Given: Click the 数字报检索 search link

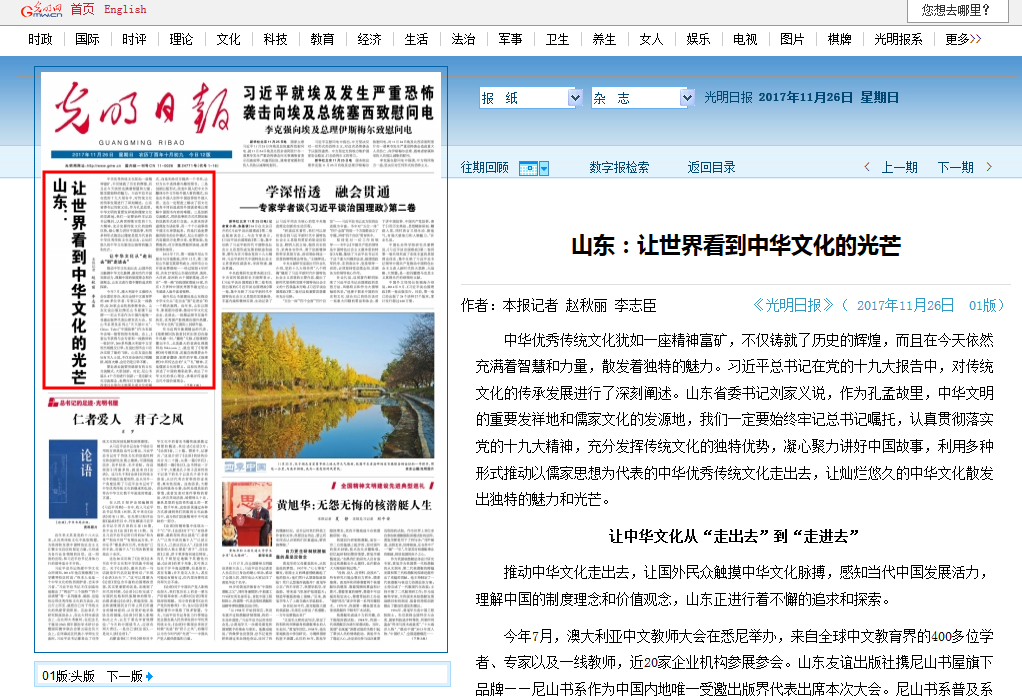Looking at the screenshot, I should 619,168.
